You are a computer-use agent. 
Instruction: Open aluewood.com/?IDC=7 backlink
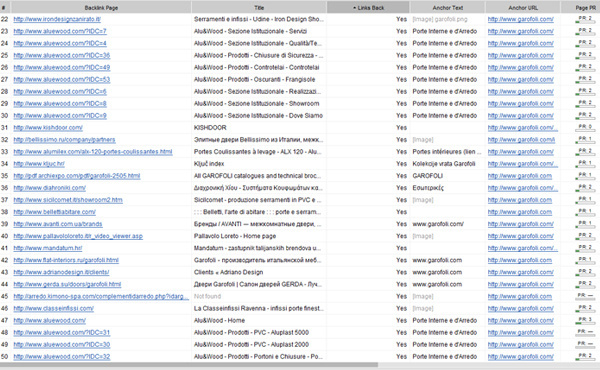[x=60, y=31]
